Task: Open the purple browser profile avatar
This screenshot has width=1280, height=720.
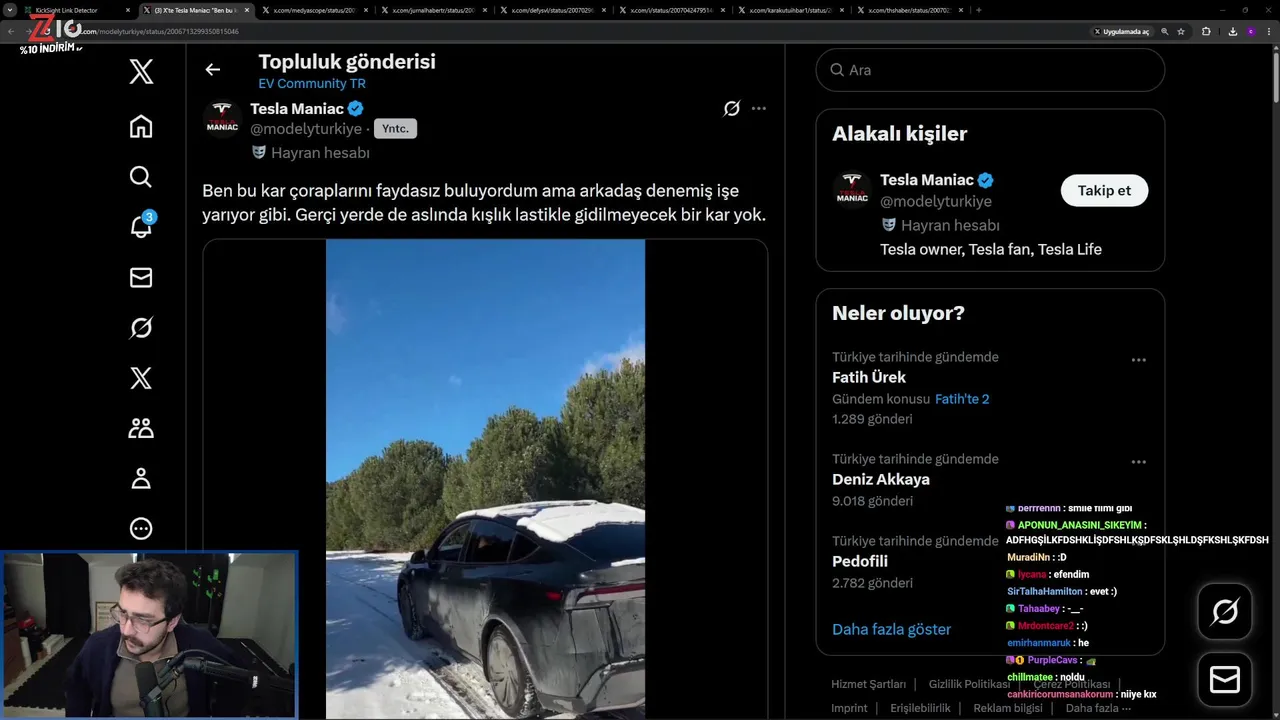Action: (1250, 31)
